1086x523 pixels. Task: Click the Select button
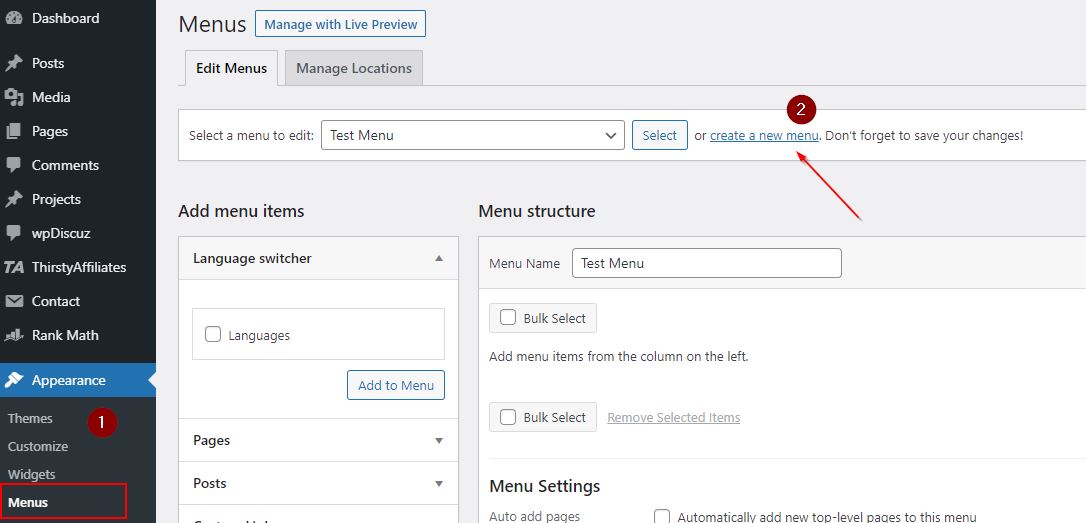659,135
